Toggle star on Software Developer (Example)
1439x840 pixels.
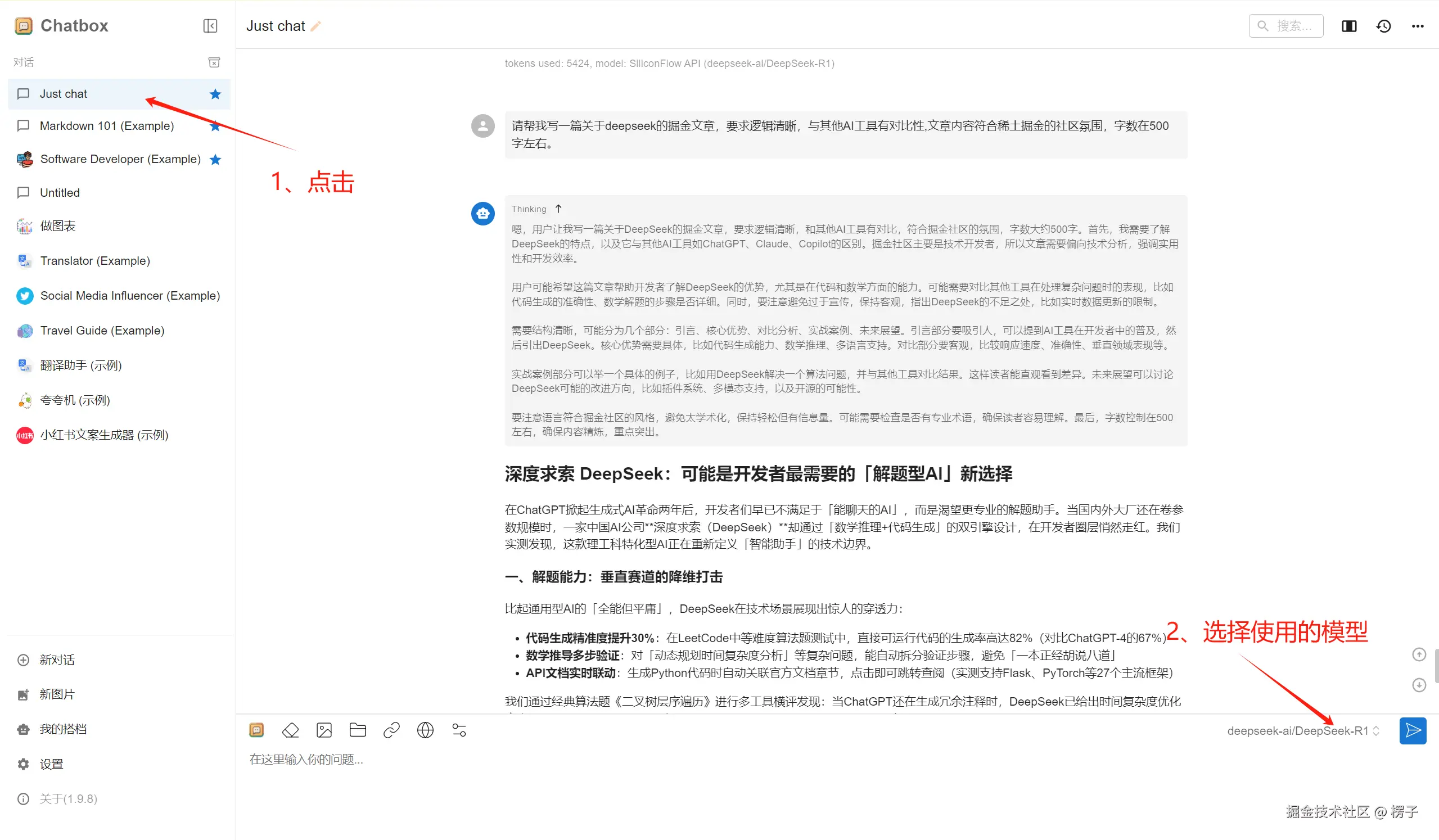pos(215,159)
